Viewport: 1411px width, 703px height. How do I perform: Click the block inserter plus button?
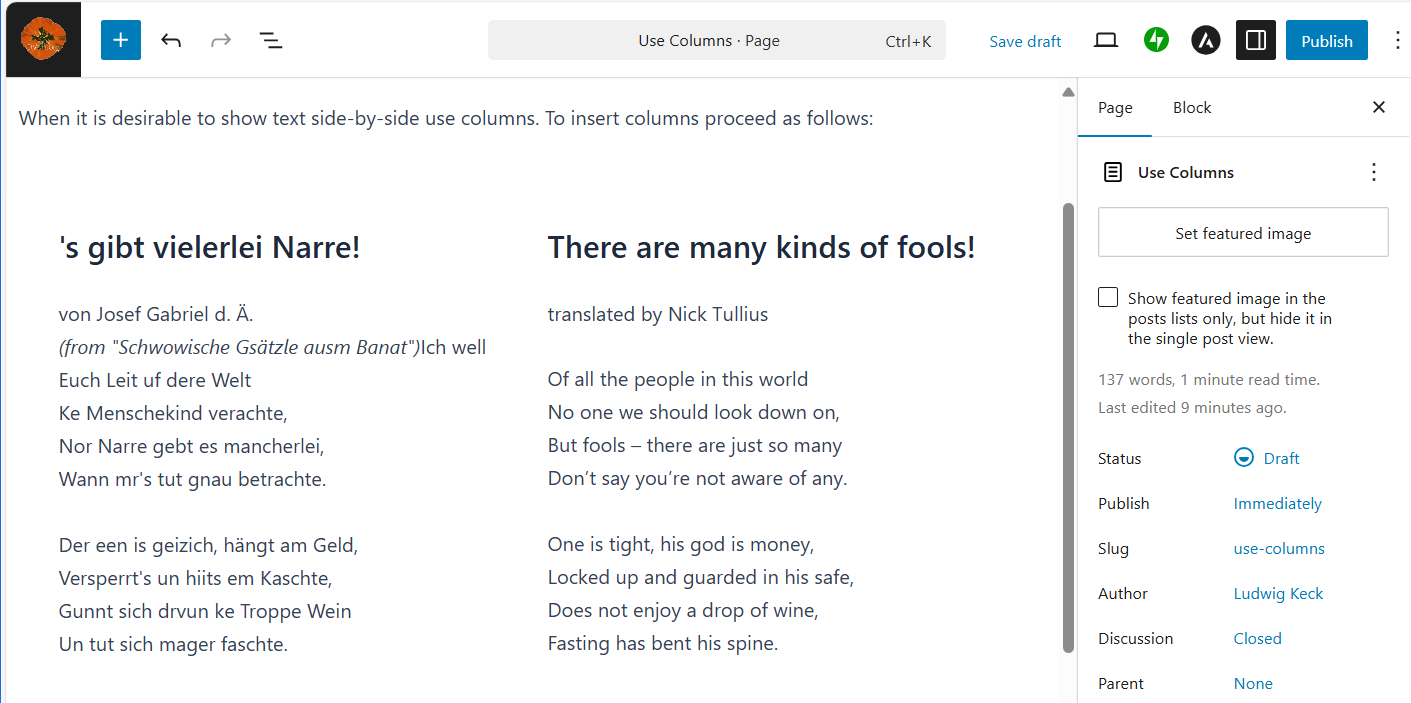pos(121,40)
